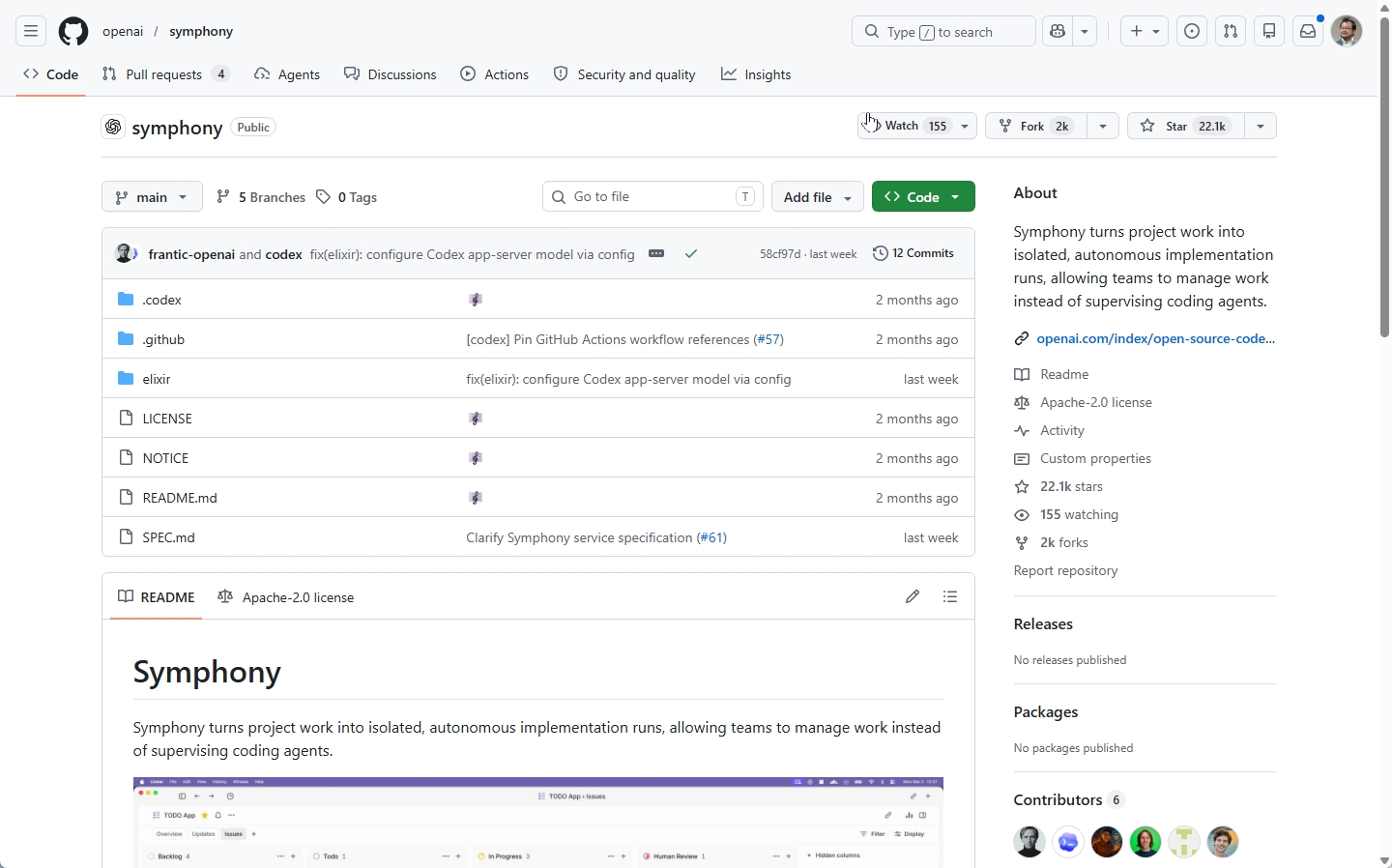This screenshot has height=868, width=1392.
Task: Open the README.md file
Action: coord(180,498)
